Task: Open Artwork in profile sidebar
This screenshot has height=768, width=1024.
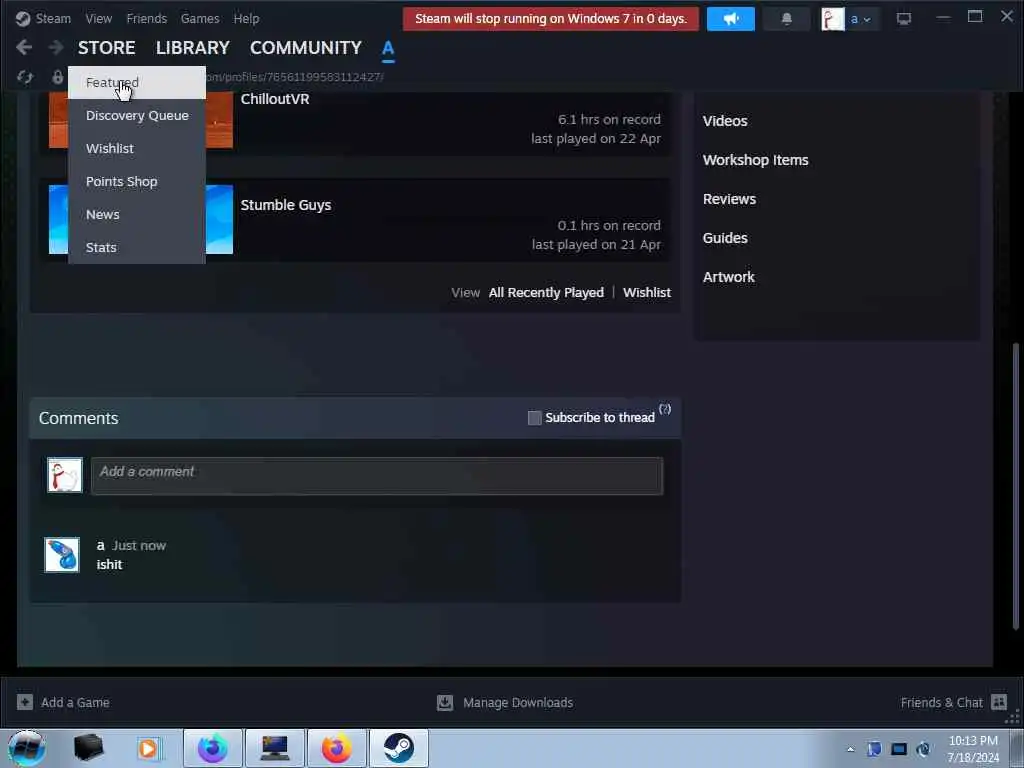Action: (x=729, y=277)
